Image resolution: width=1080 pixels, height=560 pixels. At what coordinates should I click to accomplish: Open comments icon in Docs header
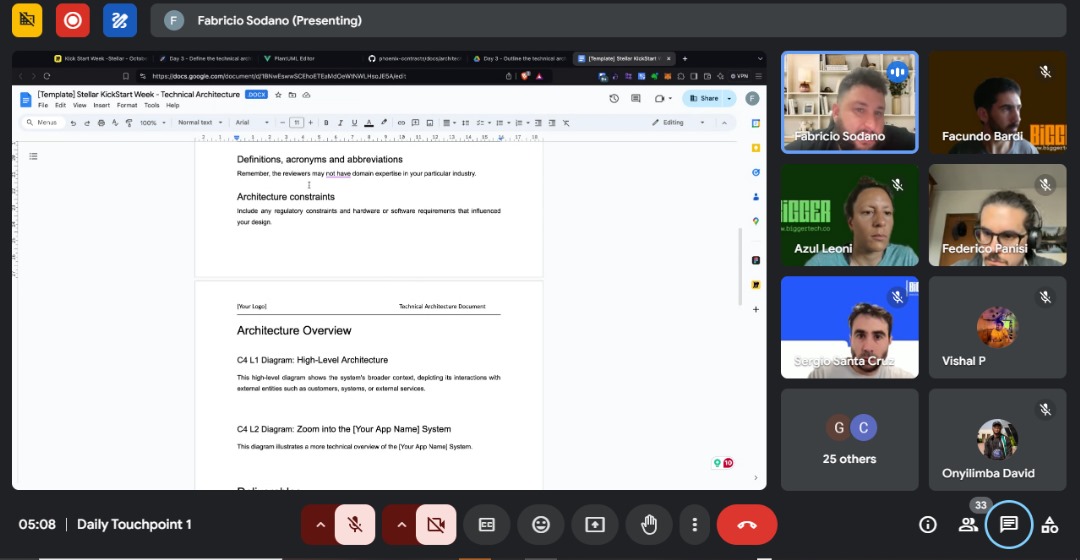[x=636, y=98]
